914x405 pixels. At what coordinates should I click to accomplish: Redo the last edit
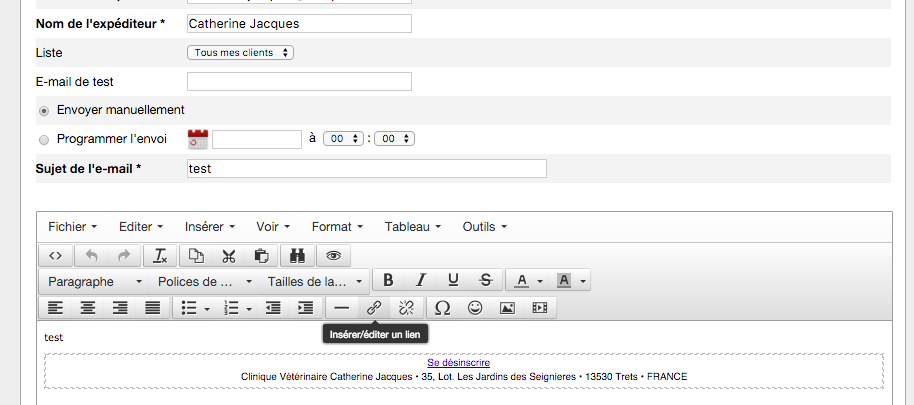click(124, 256)
